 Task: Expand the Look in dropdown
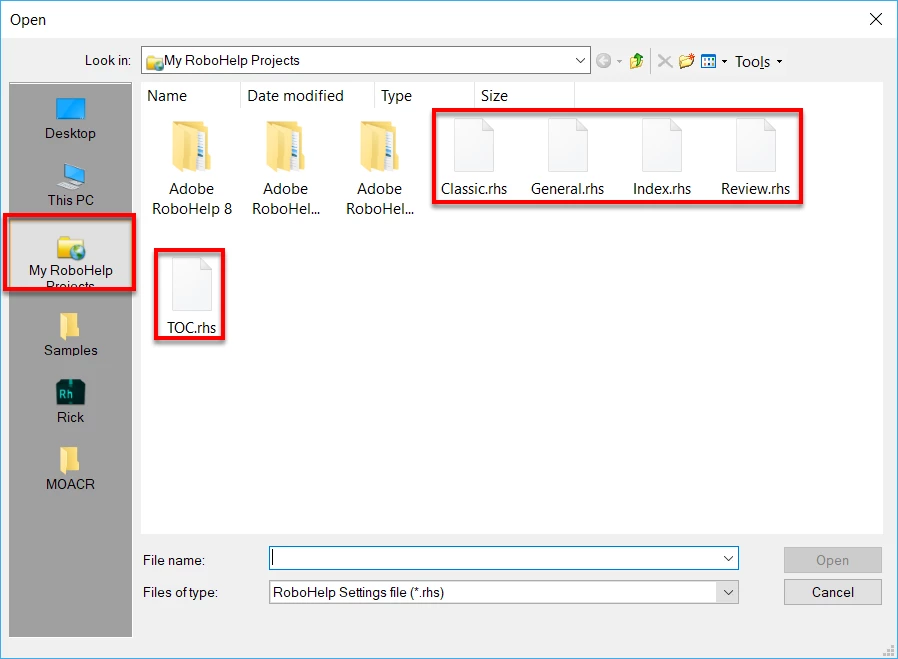pyautogui.click(x=580, y=60)
